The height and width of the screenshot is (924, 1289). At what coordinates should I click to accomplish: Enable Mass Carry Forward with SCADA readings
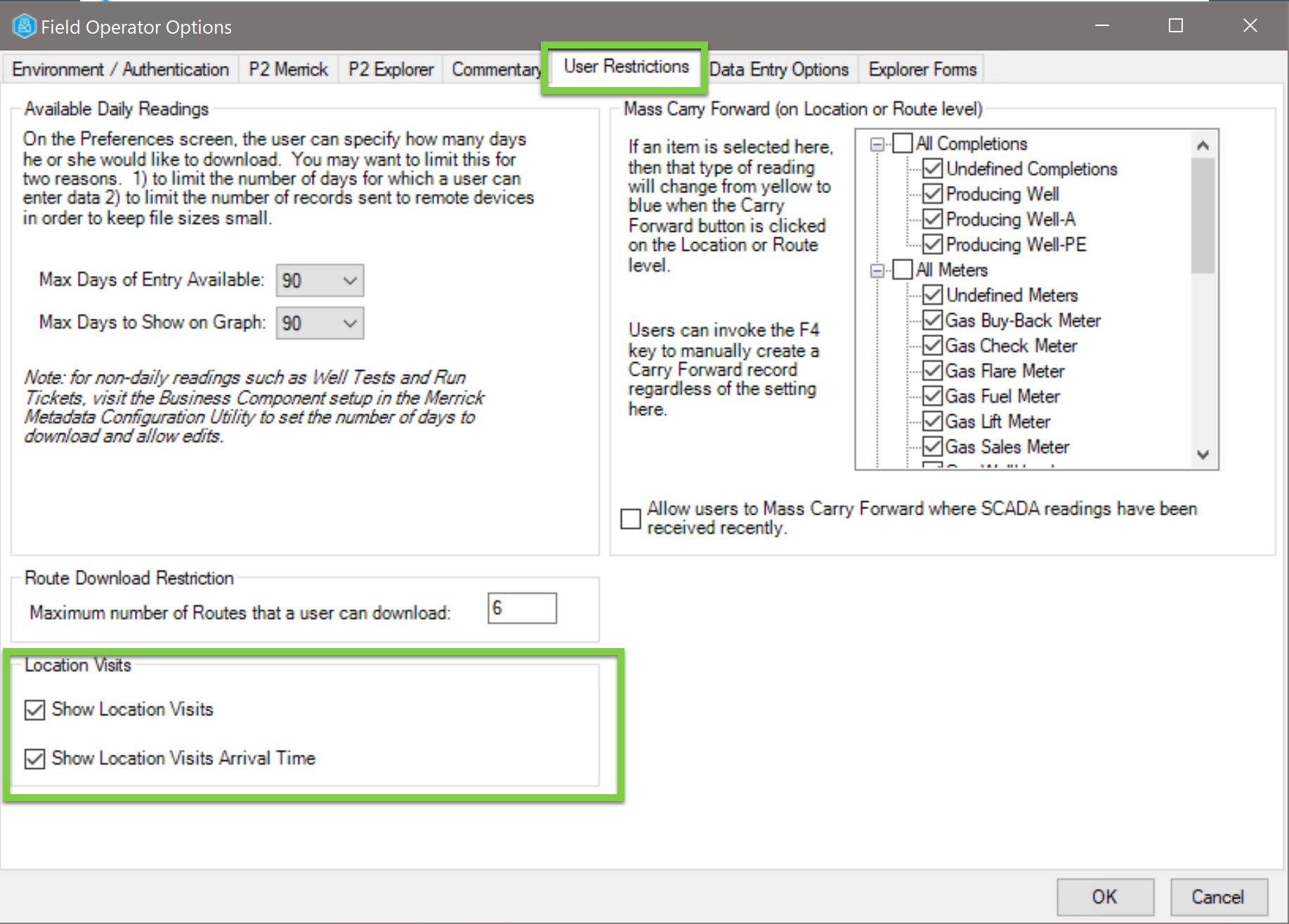click(x=631, y=519)
